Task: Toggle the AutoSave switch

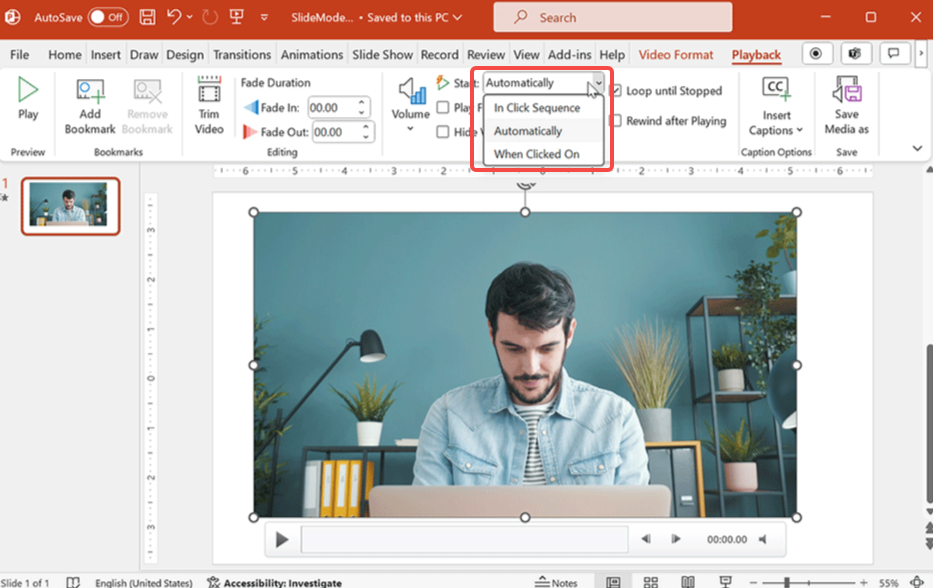Action: (x=108, y=17)
